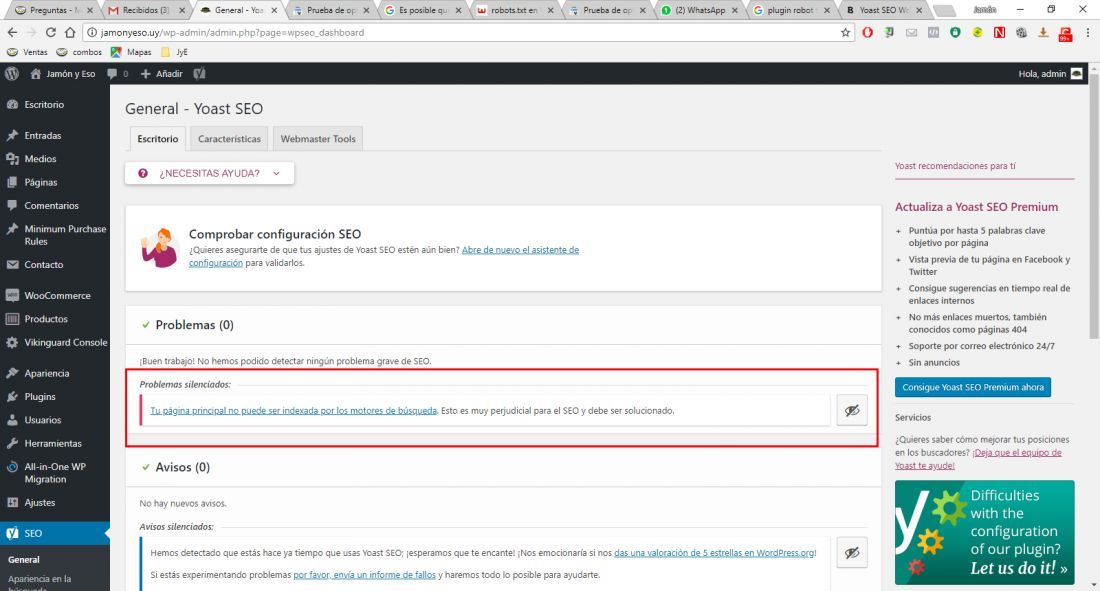Click Consigue Yoast SEO Premium ahora button
The width and height of the screenshot is (1100, 591).
pos(972,387)
